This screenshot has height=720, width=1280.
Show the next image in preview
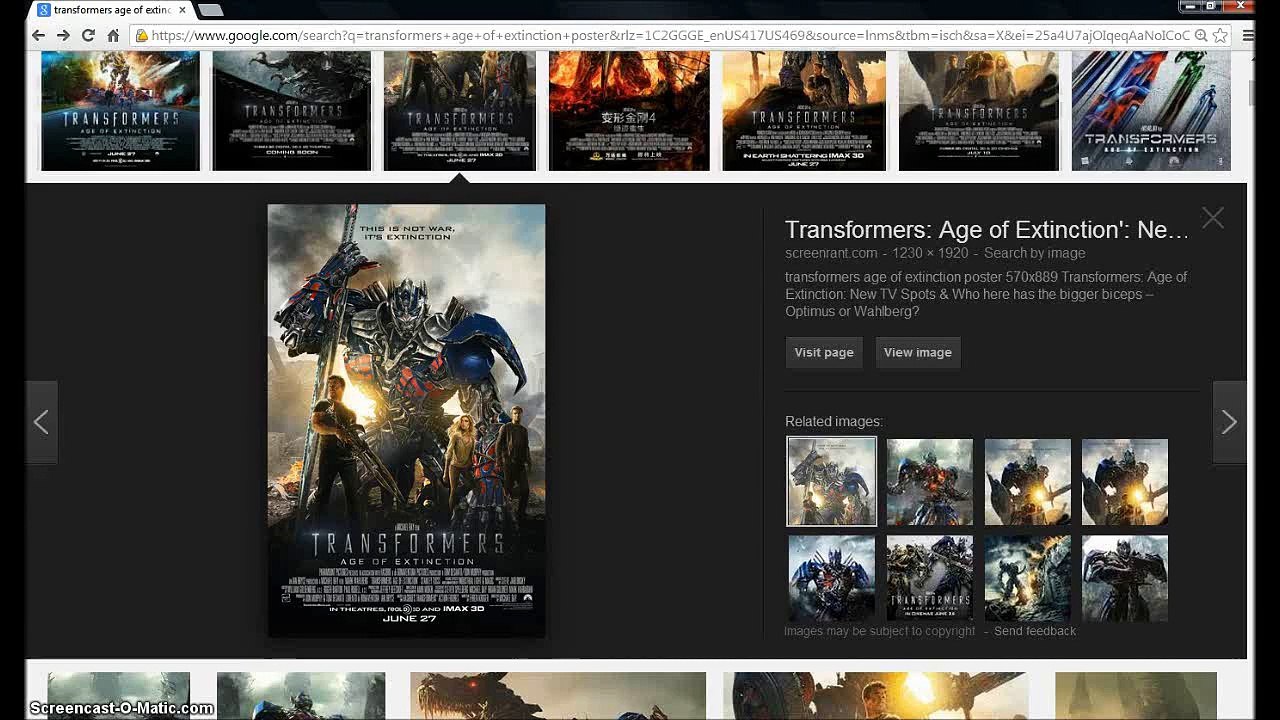[x=1229, y=422]
